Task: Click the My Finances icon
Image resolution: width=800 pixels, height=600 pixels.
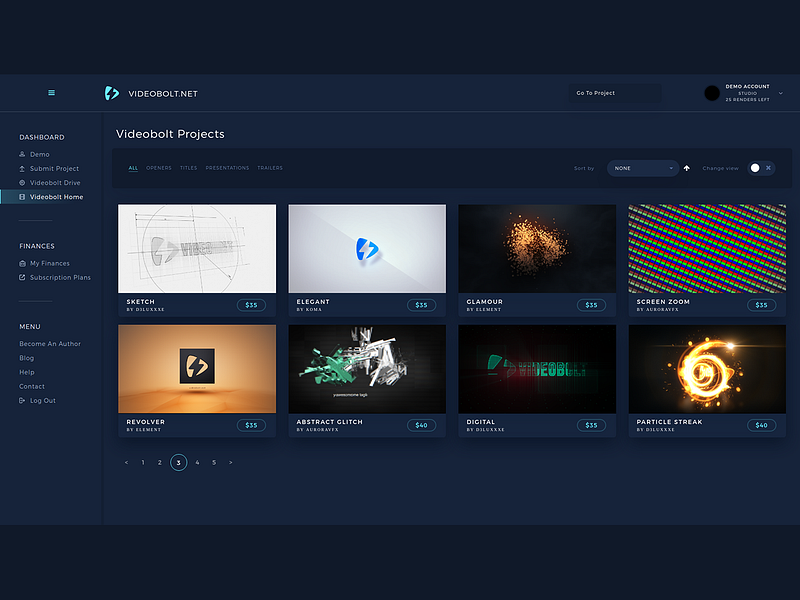Action: [x=22, y=263]
